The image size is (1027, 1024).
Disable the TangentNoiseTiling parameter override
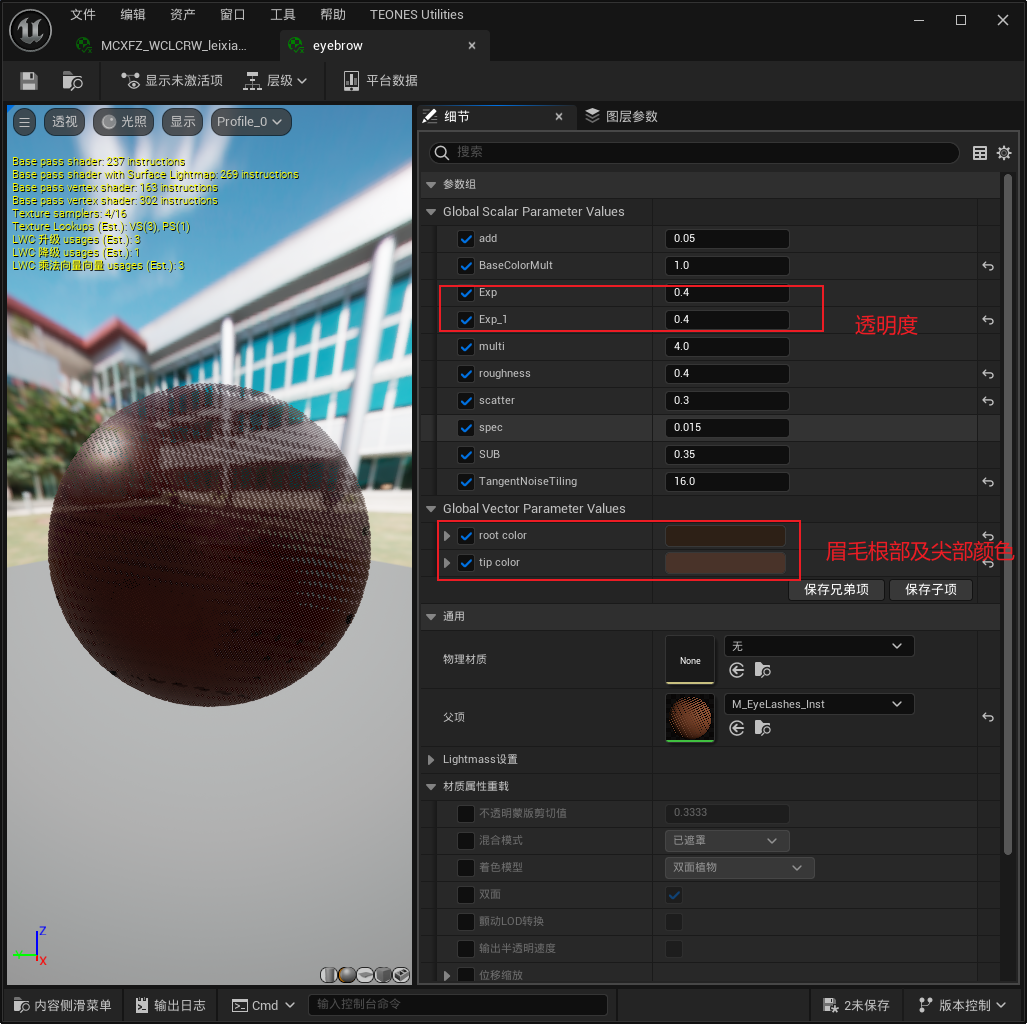click(465, 482)
